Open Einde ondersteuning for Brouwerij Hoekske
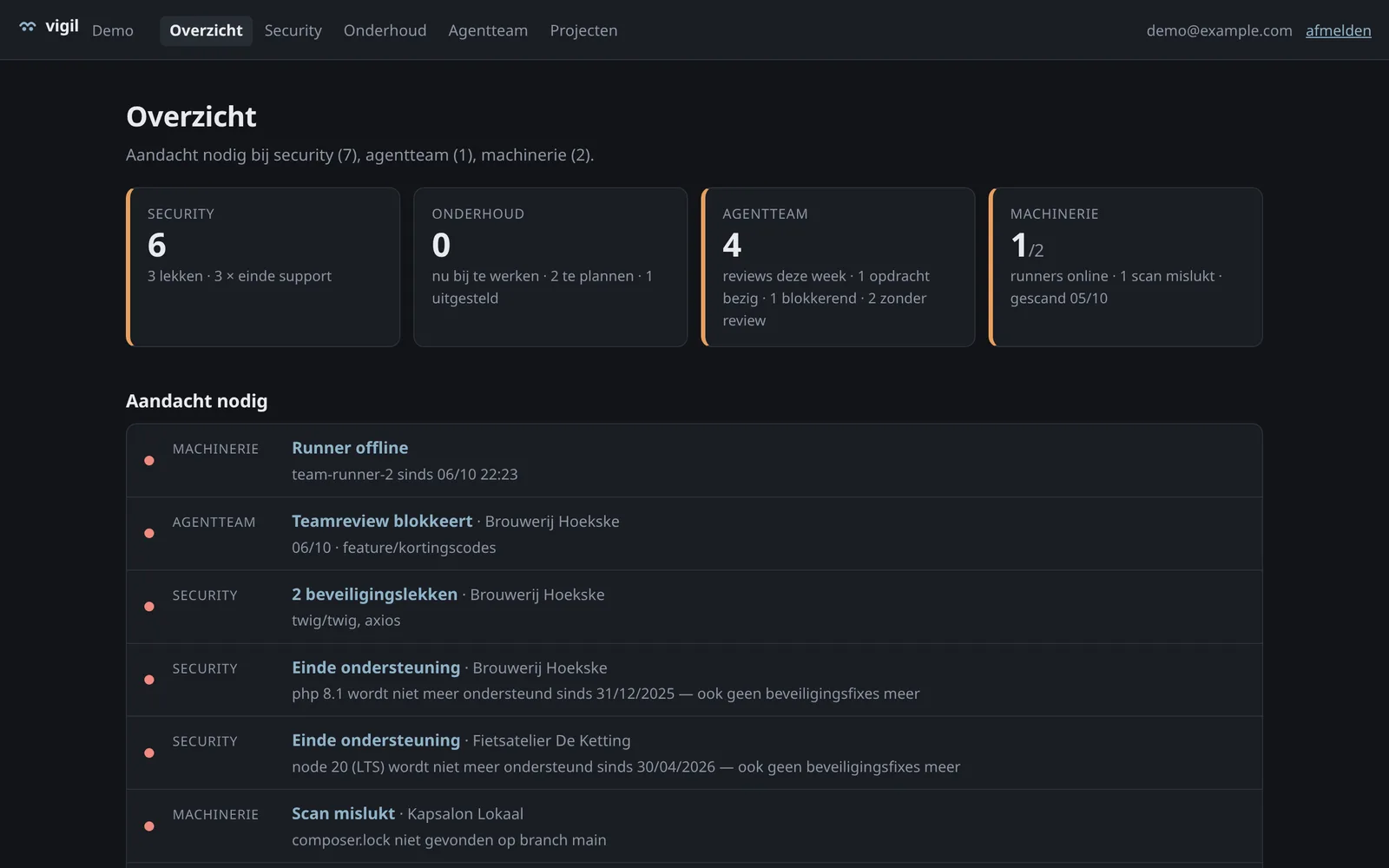 pos(376,667)
